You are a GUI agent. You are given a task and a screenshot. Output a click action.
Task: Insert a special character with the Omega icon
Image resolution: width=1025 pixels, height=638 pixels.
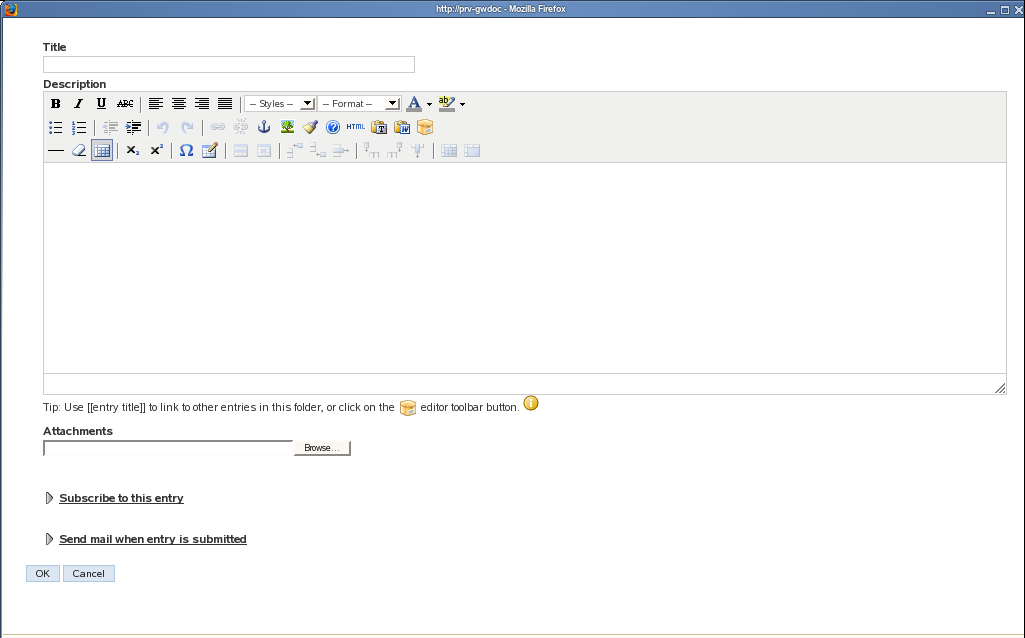(185, 150)
